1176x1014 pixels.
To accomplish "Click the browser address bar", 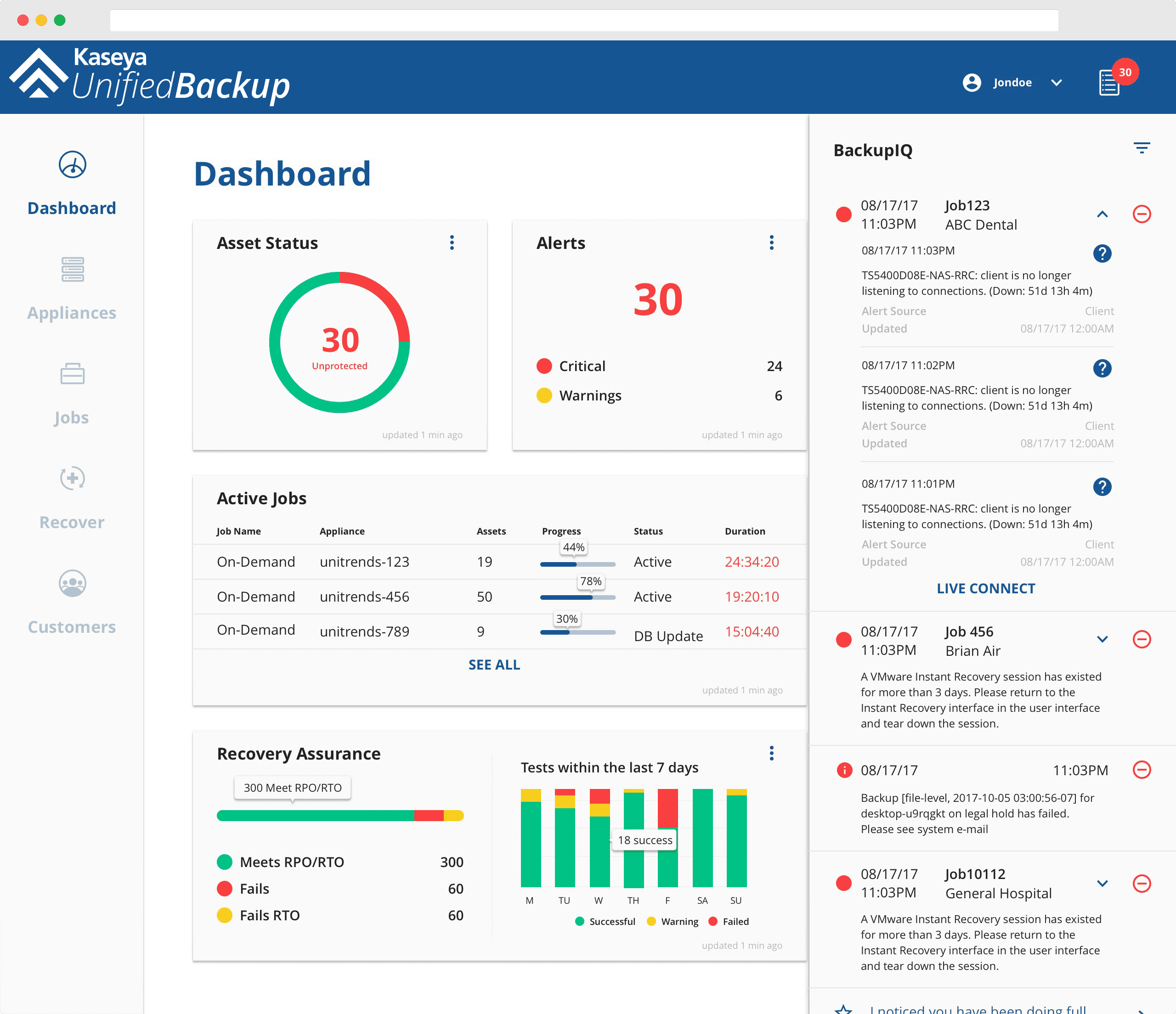I will pyautogui.click(x=583, y=20).
